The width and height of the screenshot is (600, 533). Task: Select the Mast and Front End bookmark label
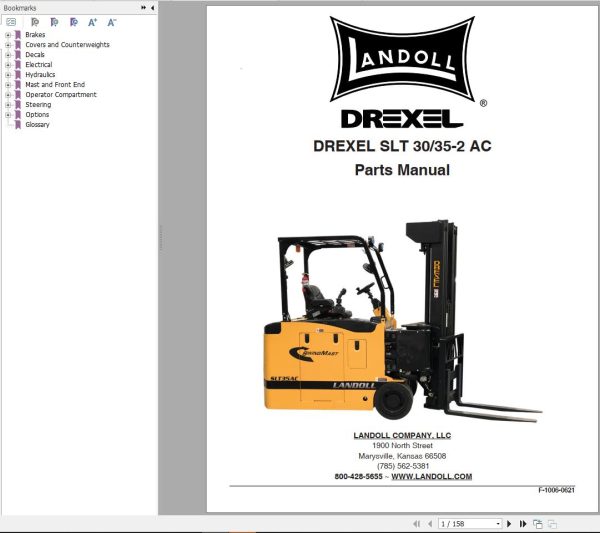point(55,85)
